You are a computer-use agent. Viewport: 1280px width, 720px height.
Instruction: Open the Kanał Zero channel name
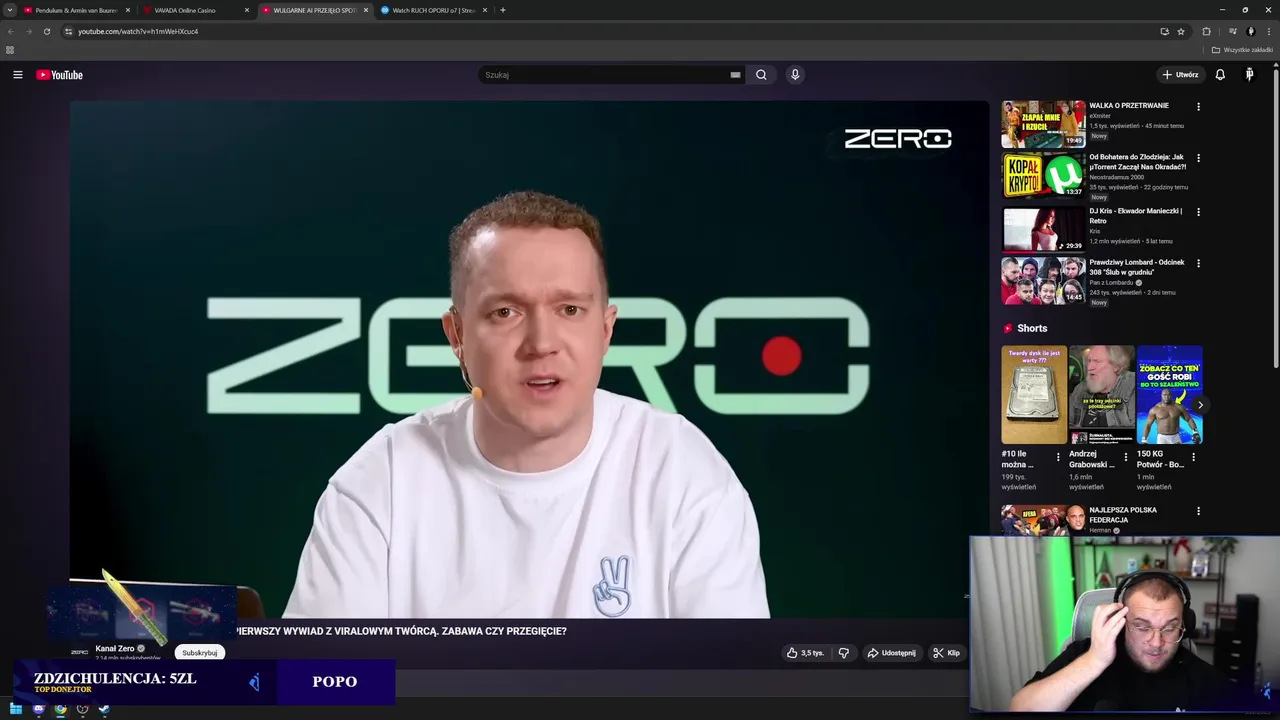114,648
